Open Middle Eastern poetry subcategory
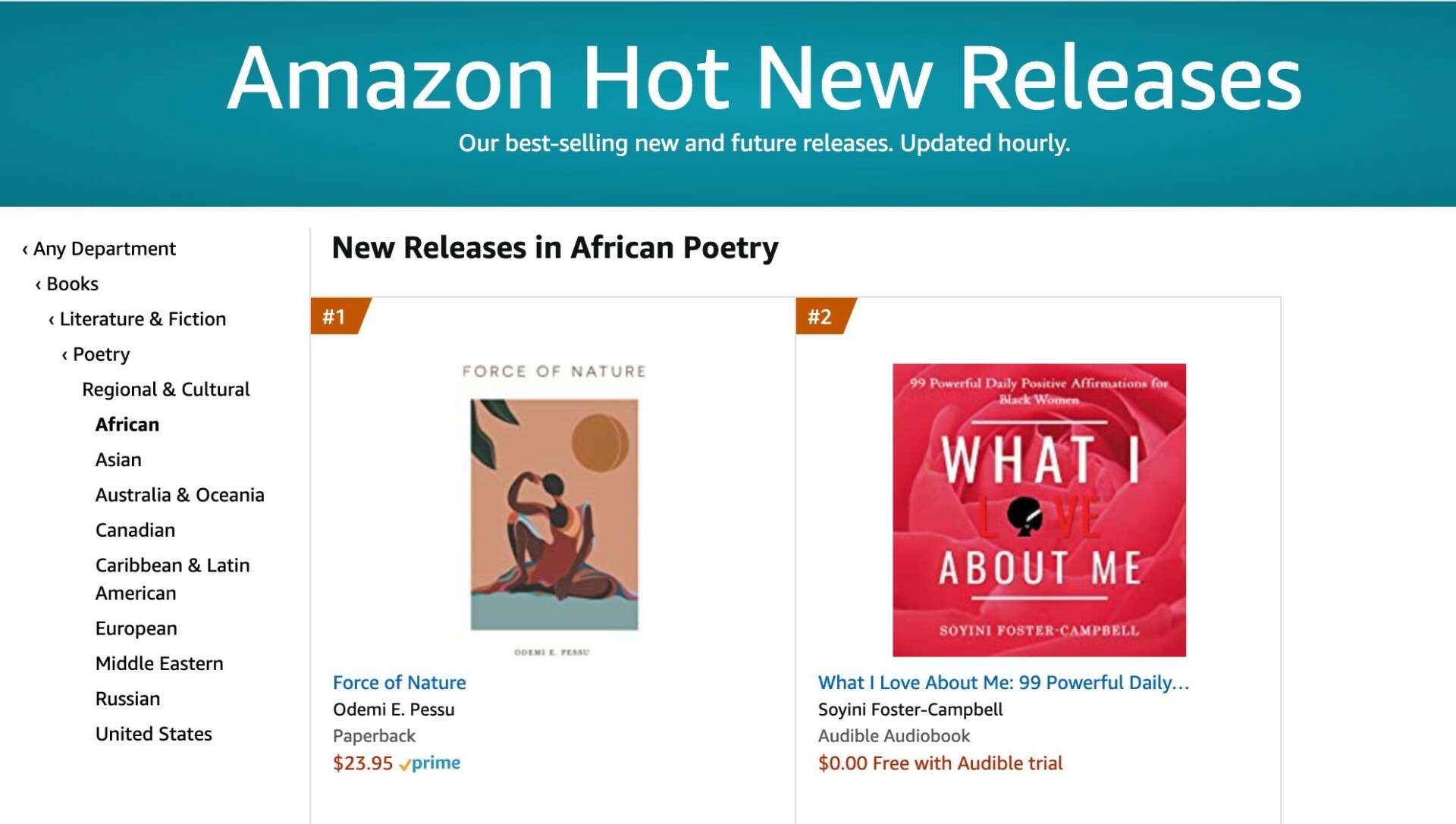This screenshot has height=824, width=1456. [159, 664]
